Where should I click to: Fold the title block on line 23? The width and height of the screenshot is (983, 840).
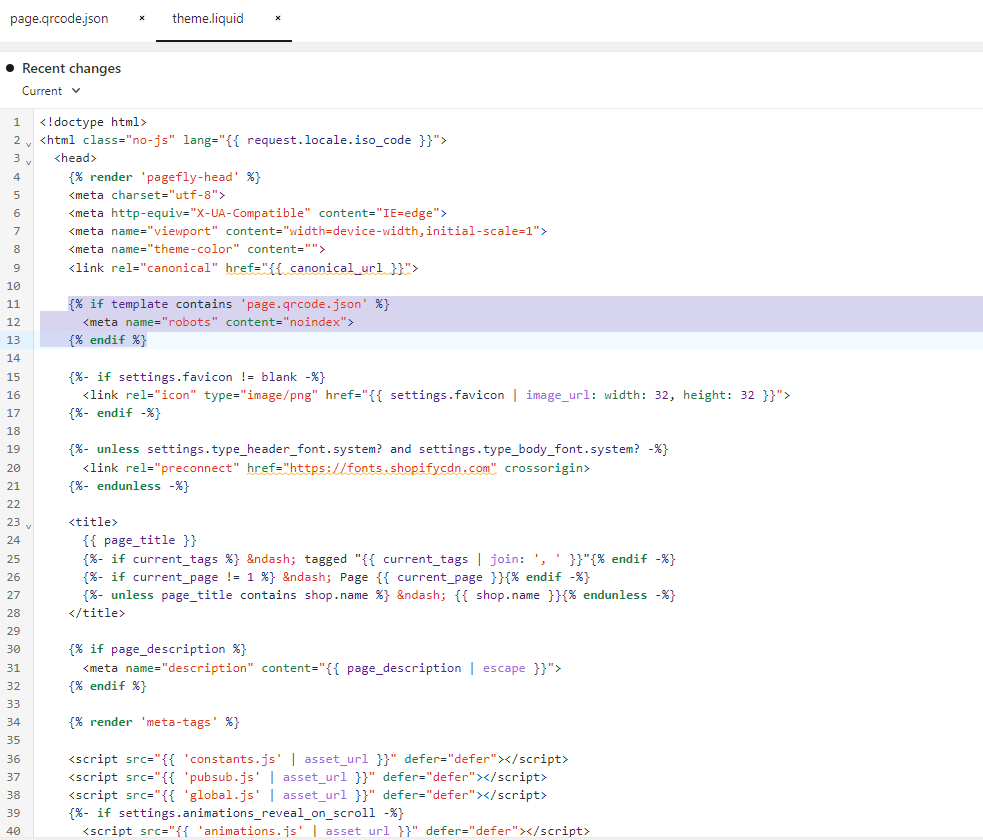click(29, 523)
